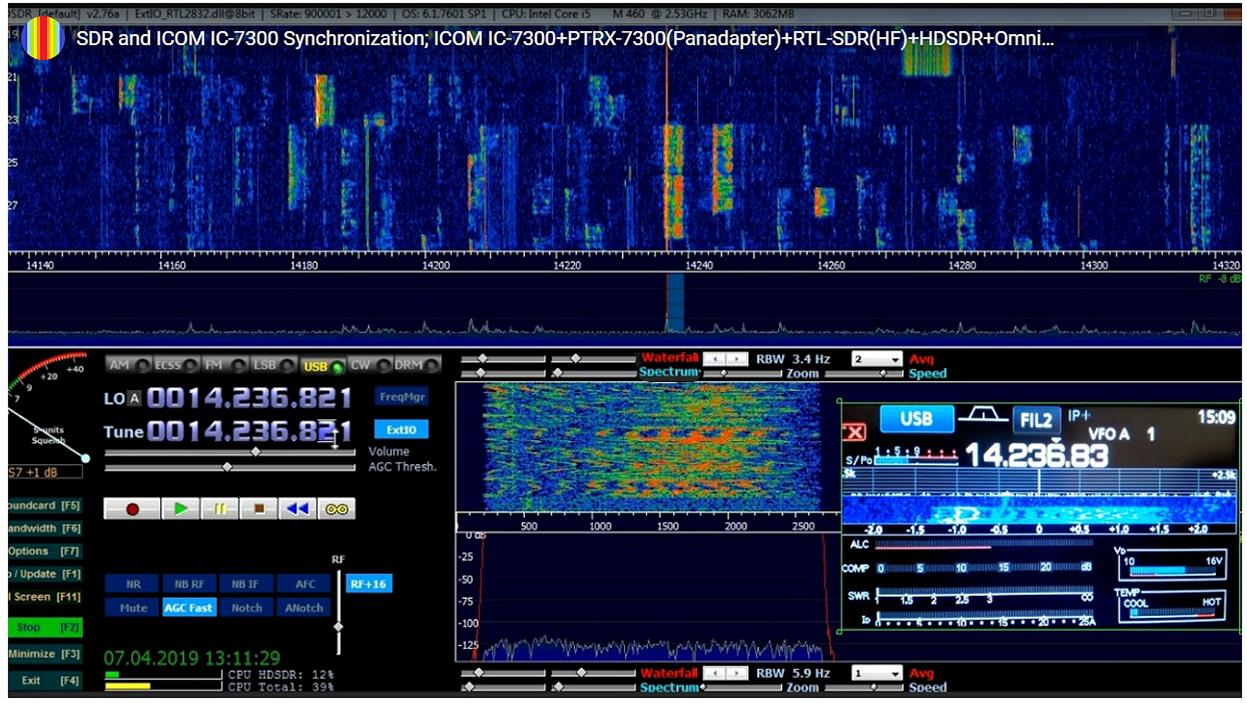This screenshot has height=703, width=1247.
Task: Open the ExtIO settings button
Action: coord(402,429)
